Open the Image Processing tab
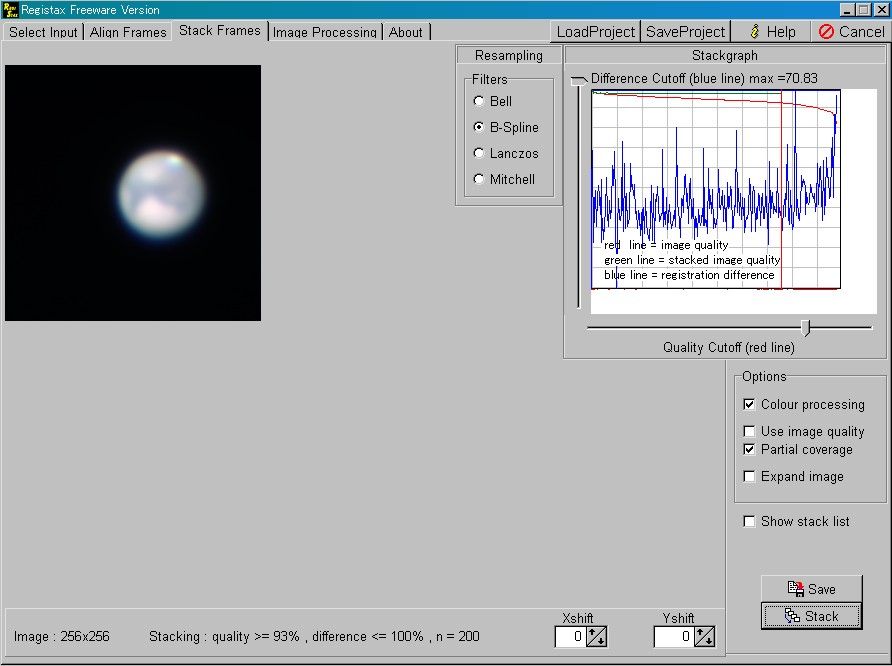Viewport: 892px width, 666px height. pos(324,32)
